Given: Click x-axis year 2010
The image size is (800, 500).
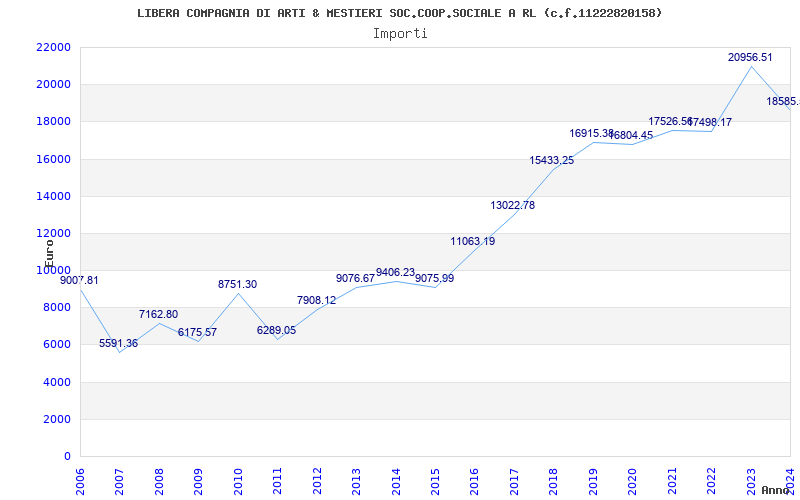Looking at the screenshot, I should click(238, 481).
